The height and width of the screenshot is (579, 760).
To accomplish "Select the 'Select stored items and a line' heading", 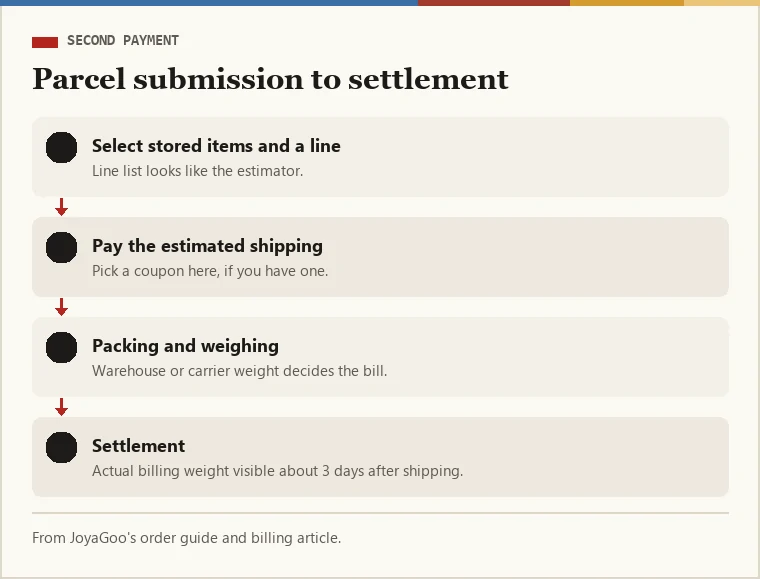I will (216, 146).
